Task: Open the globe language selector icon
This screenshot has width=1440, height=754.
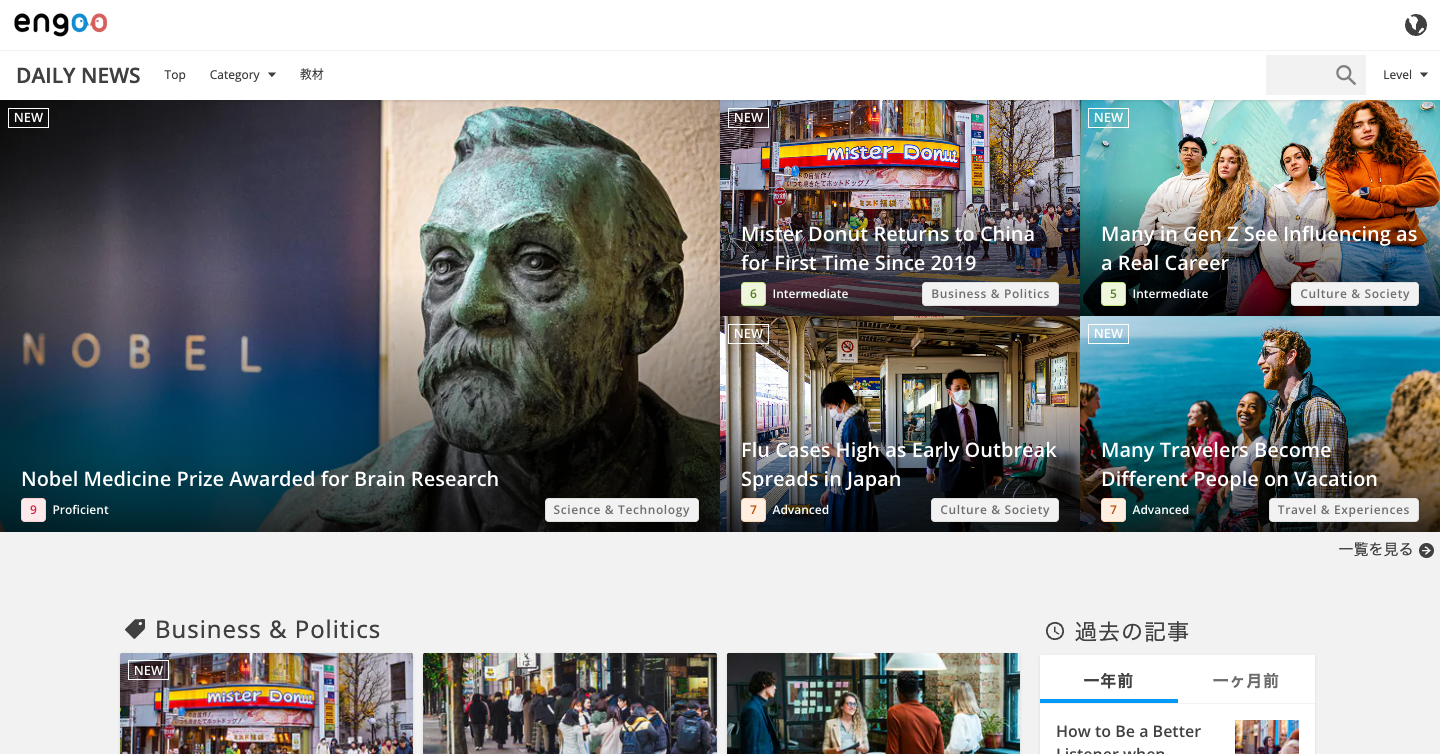Action: tap(1415, 25)
